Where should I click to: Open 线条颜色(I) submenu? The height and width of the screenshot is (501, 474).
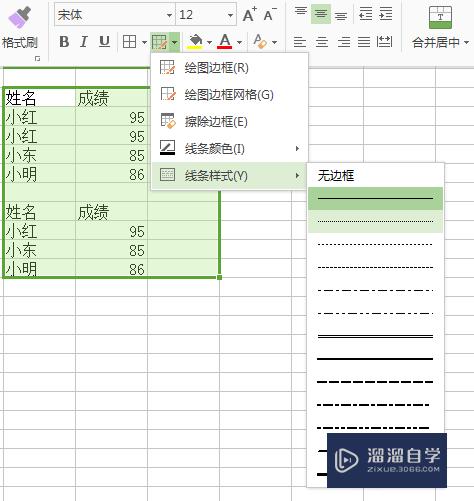coord(229,148)
